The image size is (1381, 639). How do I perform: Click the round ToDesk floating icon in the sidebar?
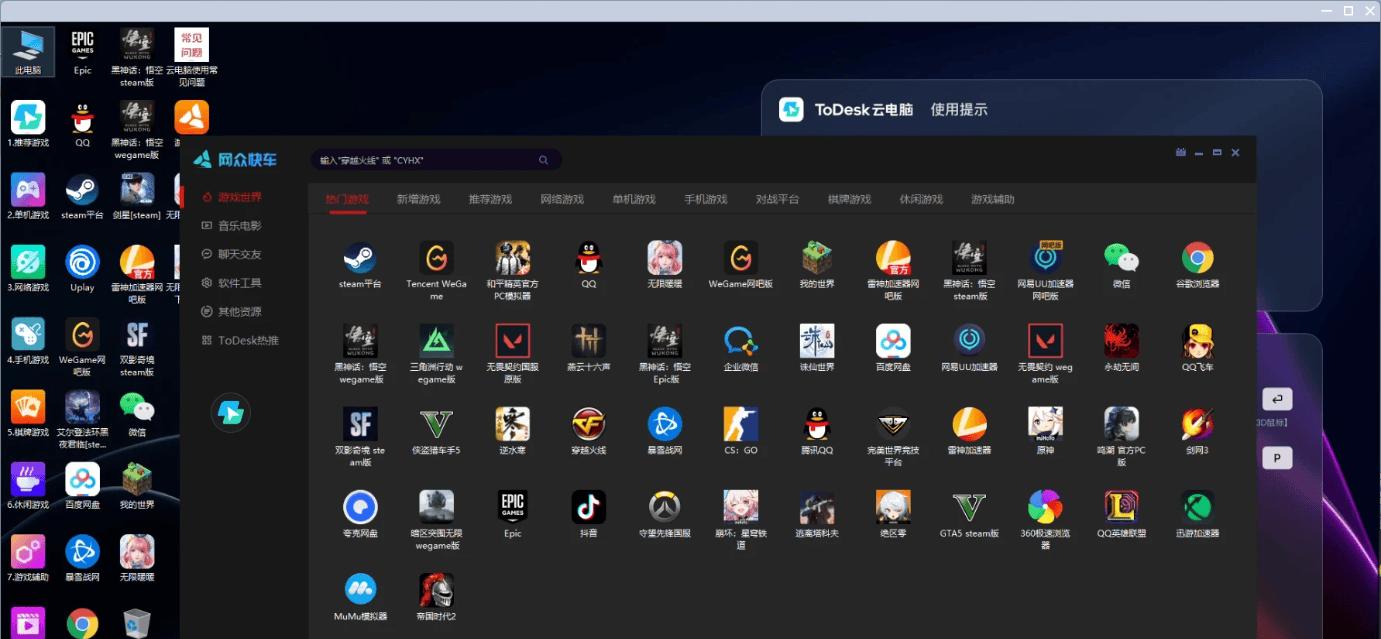231,413
